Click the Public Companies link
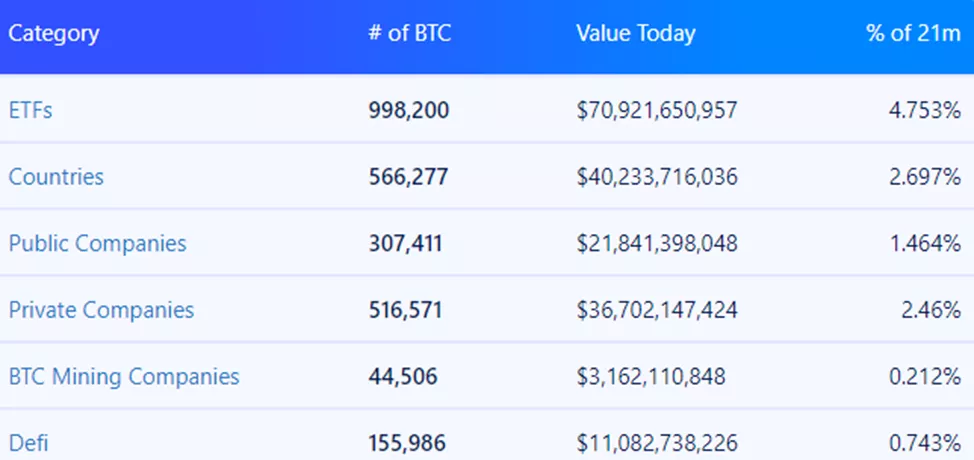 (x=97, y=243)
